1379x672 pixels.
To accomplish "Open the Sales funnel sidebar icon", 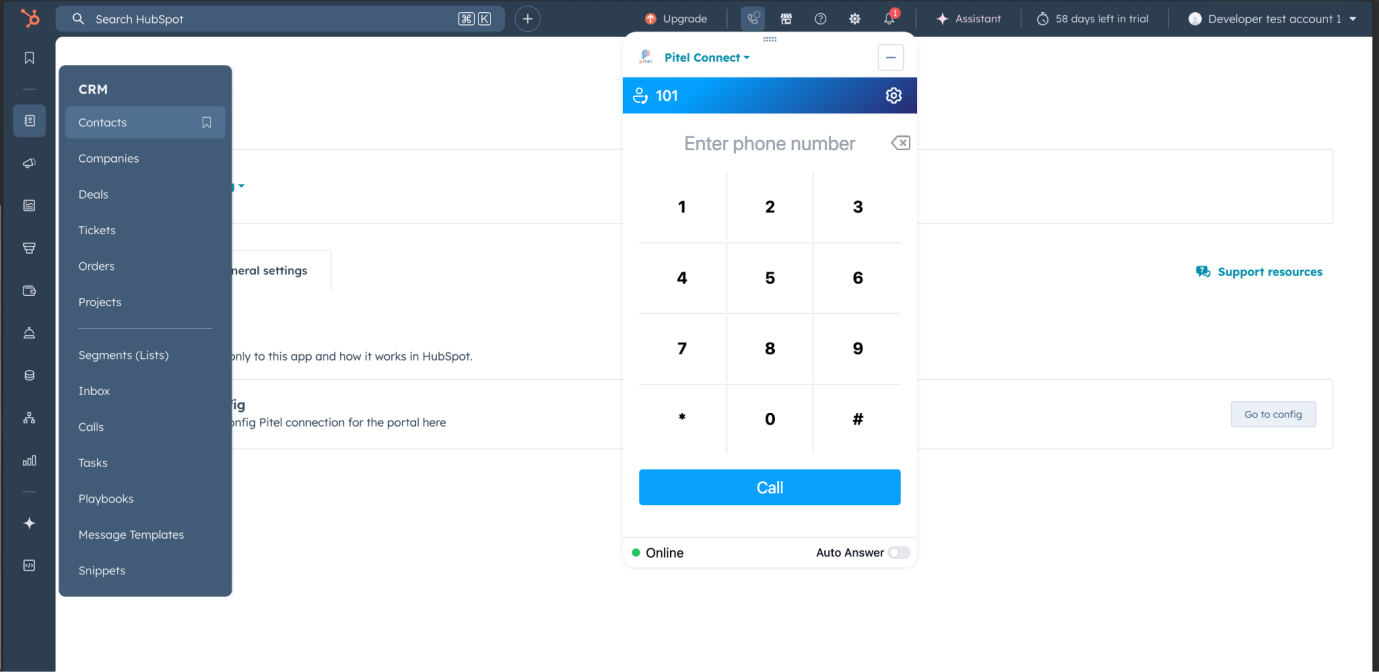I will click(29, 248).
